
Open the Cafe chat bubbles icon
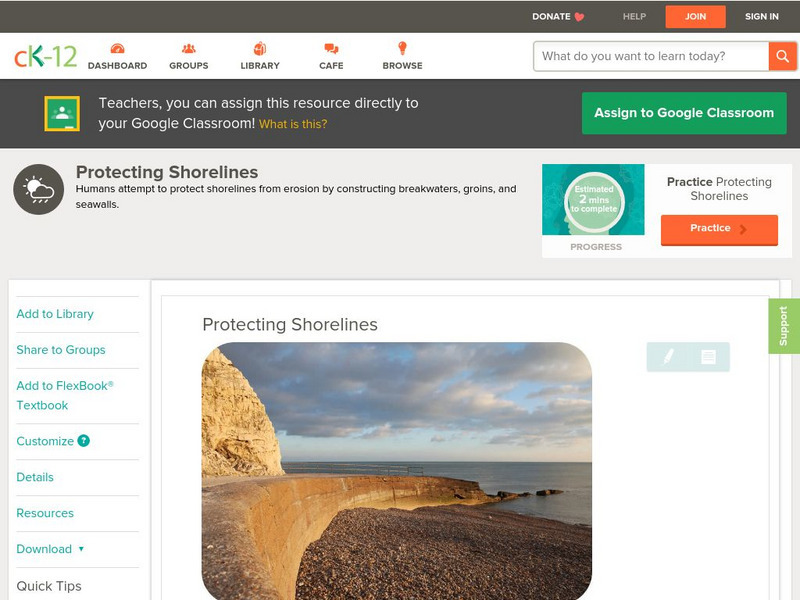331,48
